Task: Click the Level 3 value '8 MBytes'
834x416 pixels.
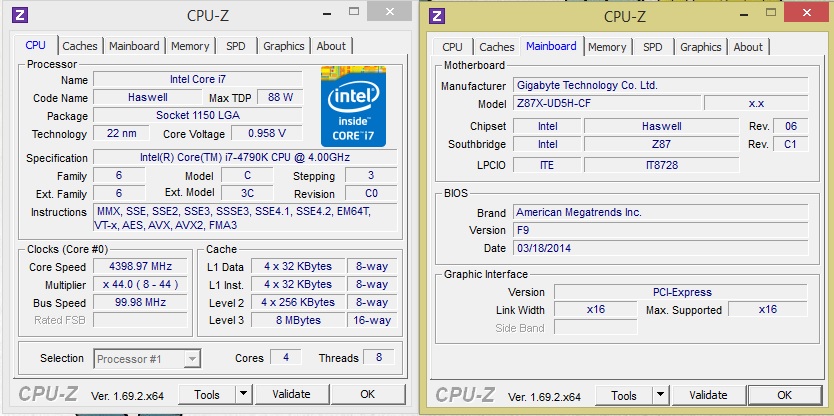Action: tap(298, 320)
